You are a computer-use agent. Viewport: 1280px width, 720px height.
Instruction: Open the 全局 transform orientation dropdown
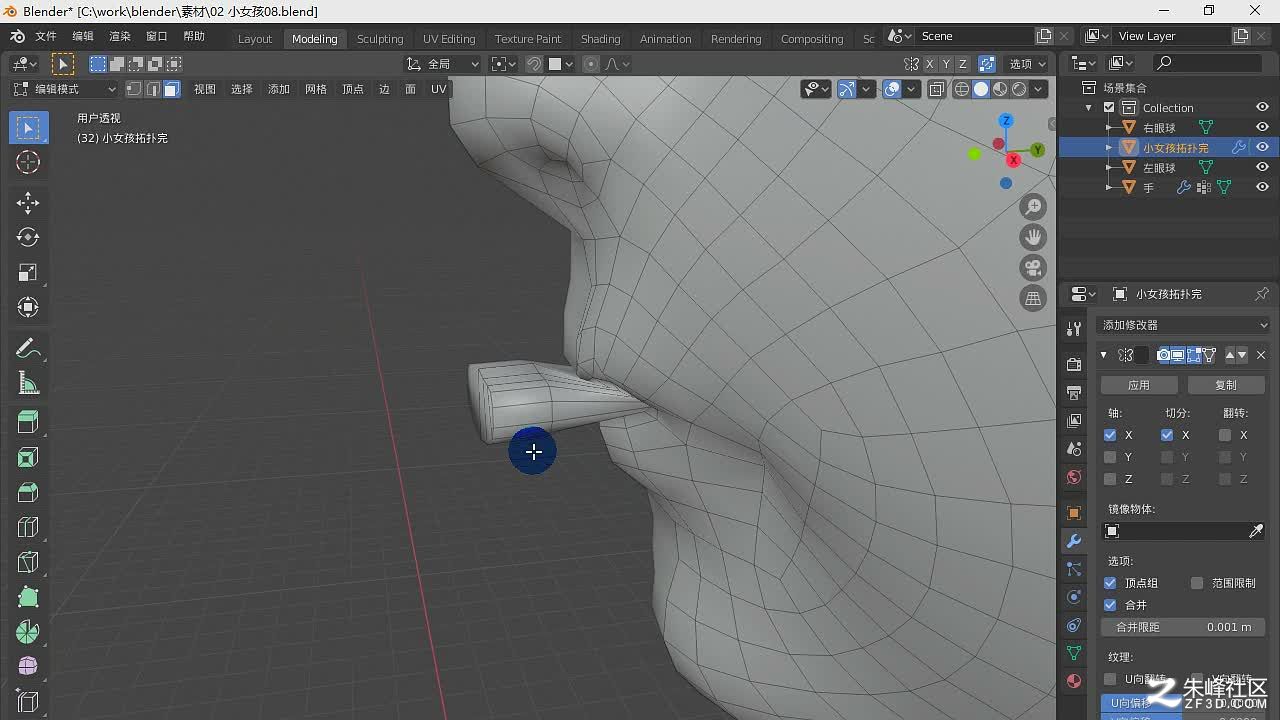click(x=443, y=64)
